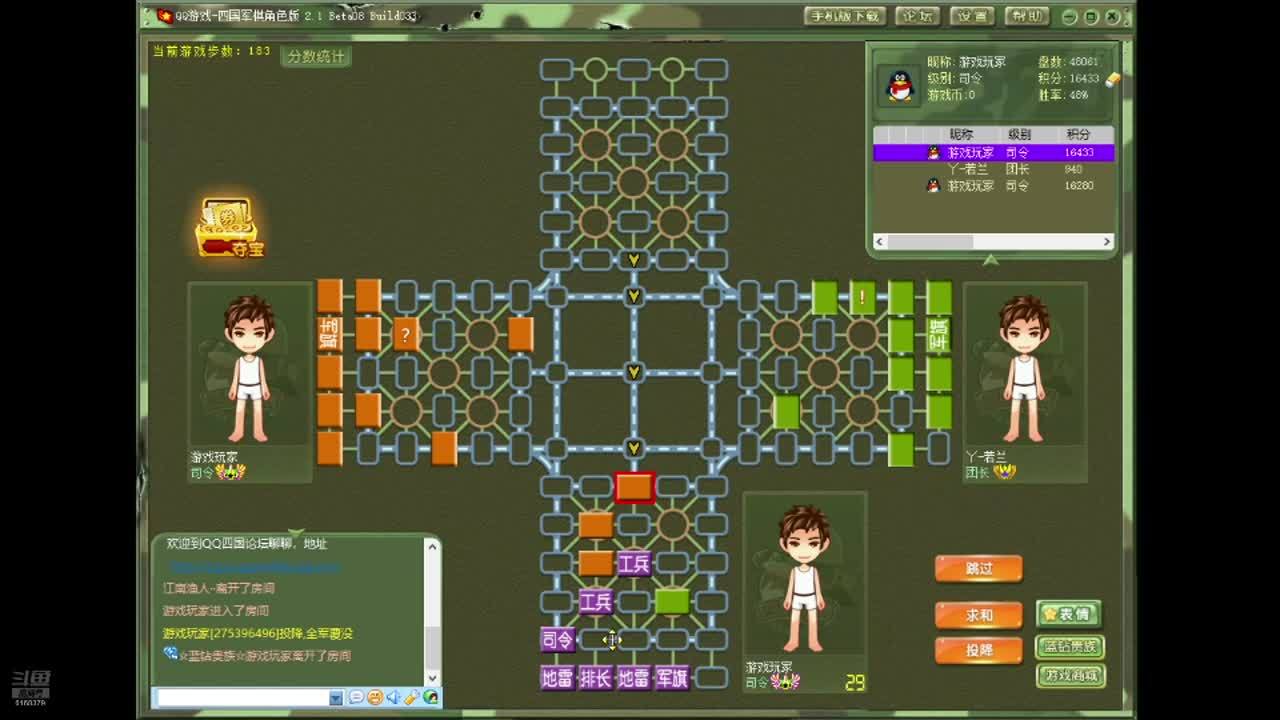Click the player list scrollbar left arrow
This screenshot has width=1280, height=720.
click(x=880, y=241)
